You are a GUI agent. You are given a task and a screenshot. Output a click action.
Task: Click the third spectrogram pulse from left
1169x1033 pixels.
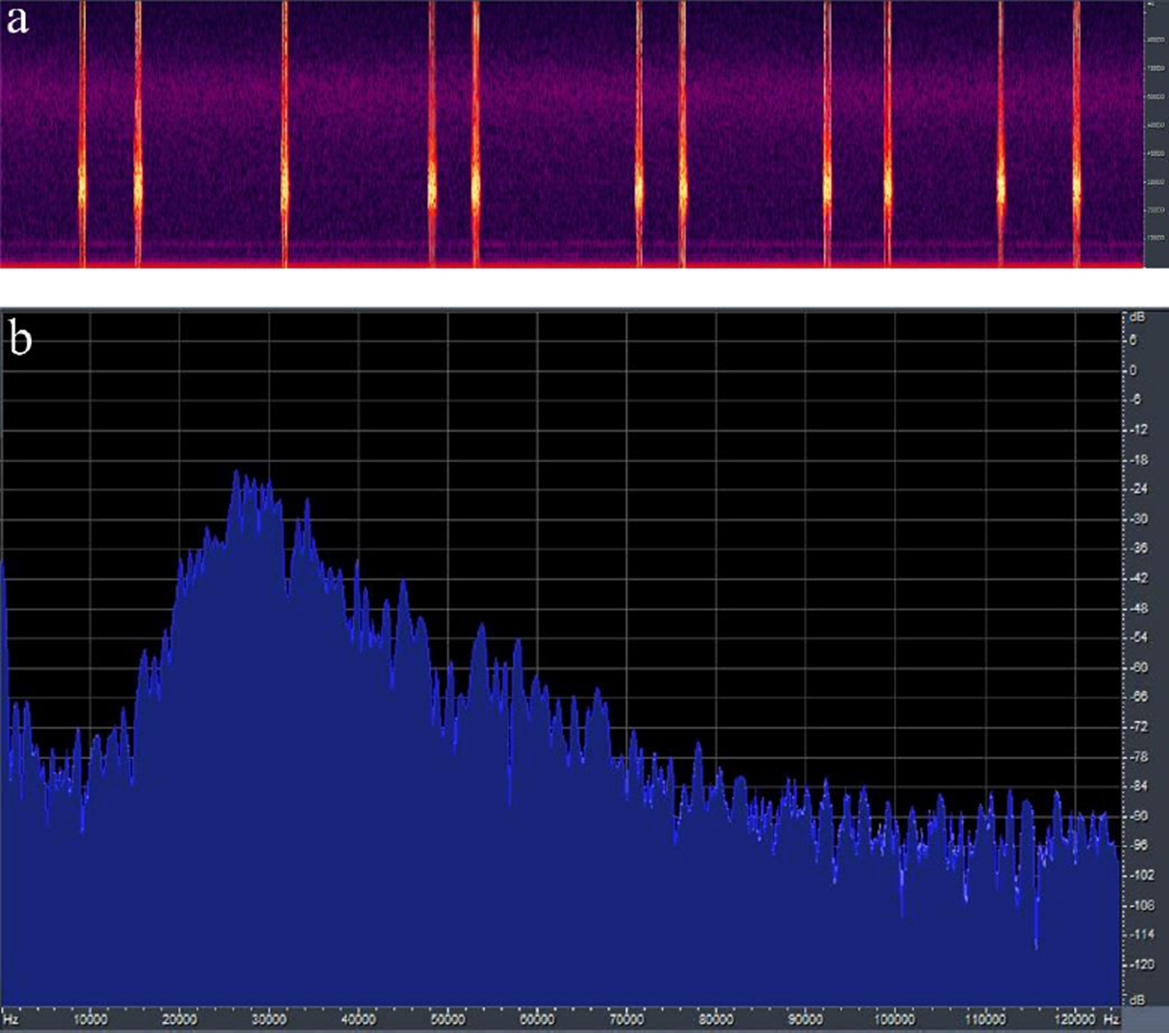click(285, 135)
